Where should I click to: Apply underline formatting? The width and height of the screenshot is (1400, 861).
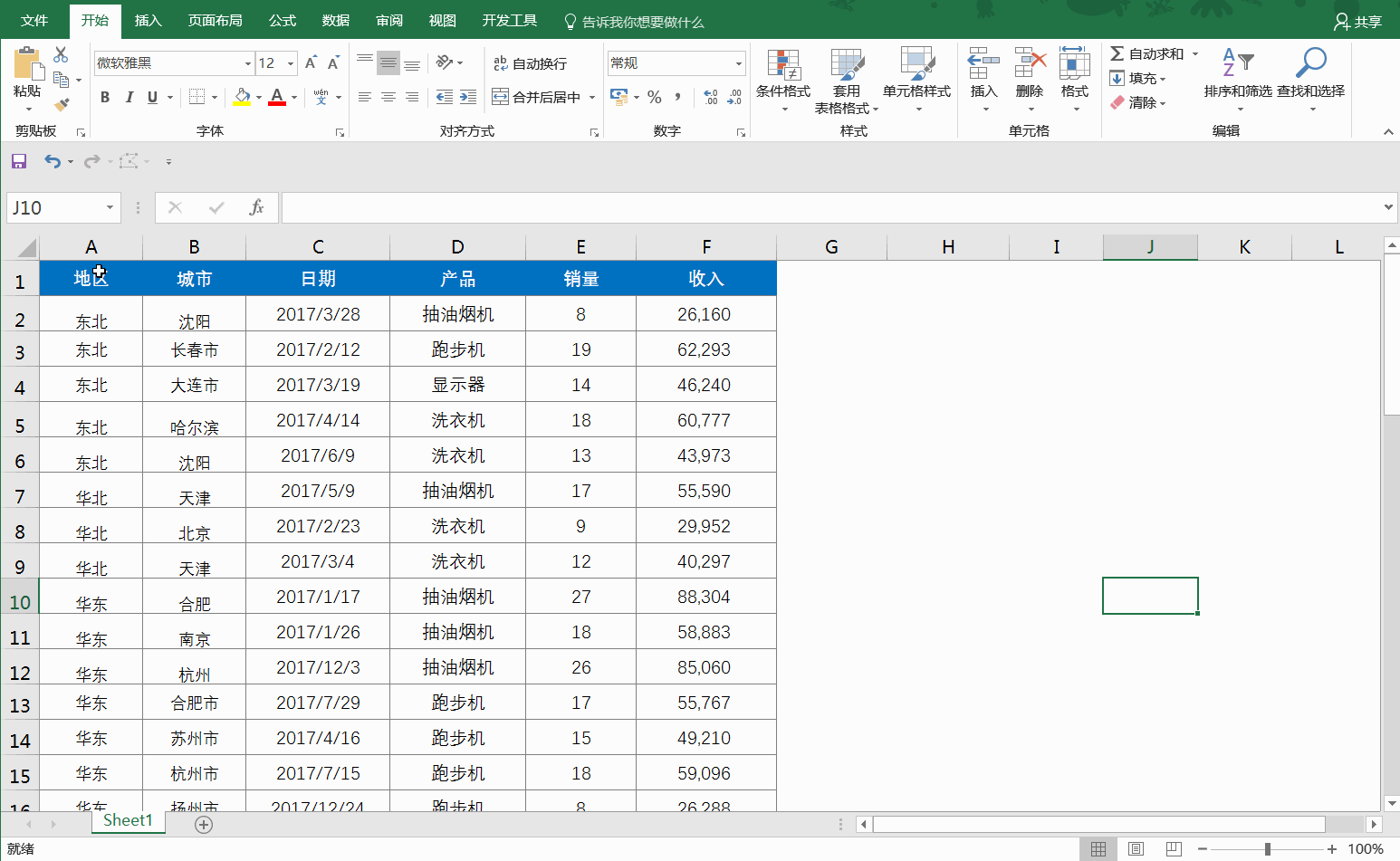(151, 97)
